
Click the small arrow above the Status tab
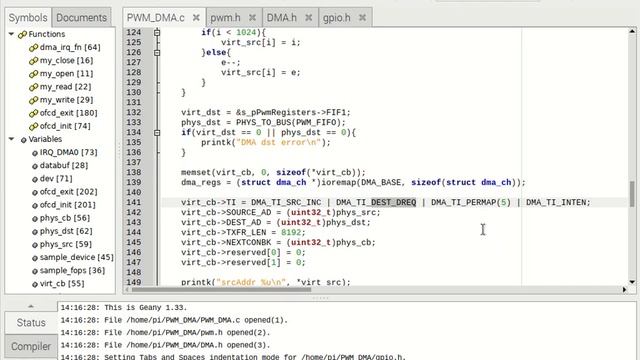(x=31, y=306)
